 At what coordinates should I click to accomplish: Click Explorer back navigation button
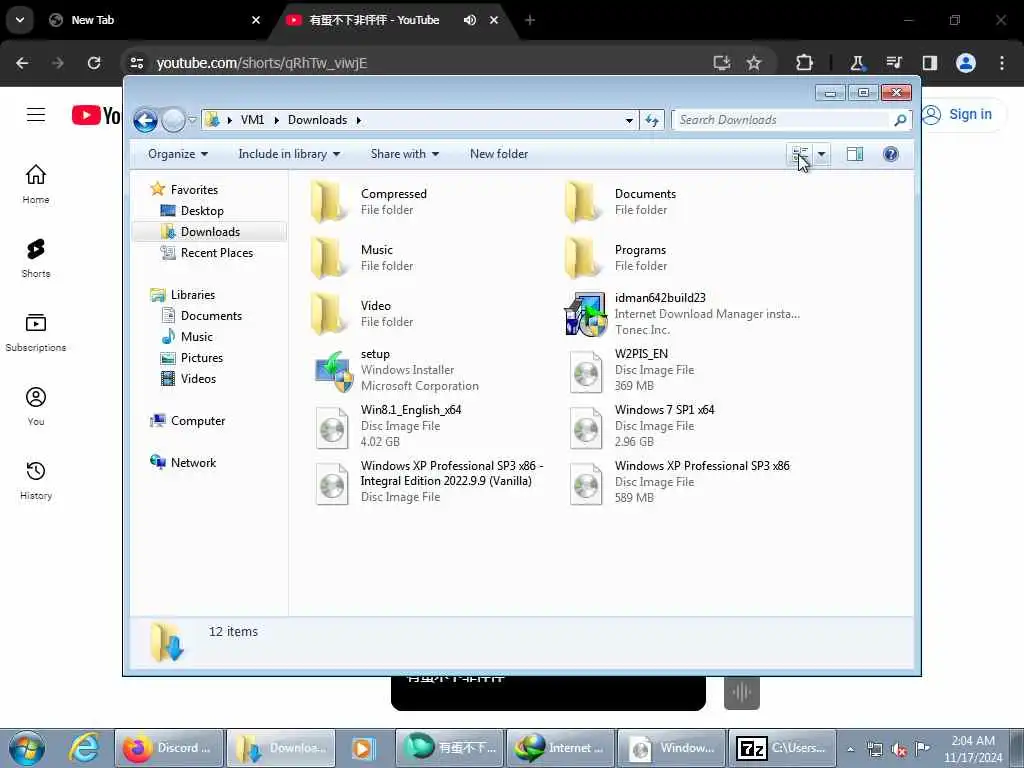(x=145, y=120)
